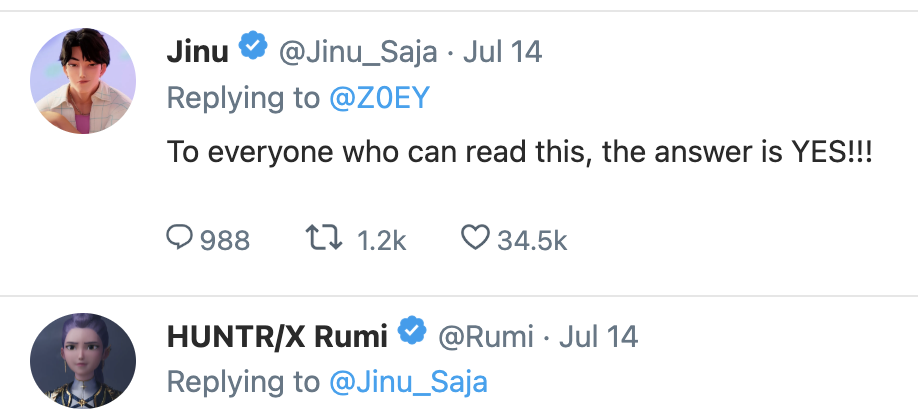Open the tweet text saying the answer is YES
Screen dimensions: 918x412
tap(519, 153)
